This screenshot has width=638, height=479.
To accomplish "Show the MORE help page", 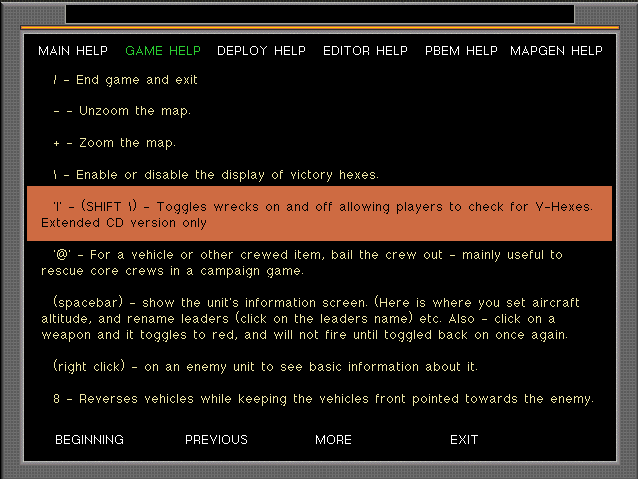I will click(333, 440).
